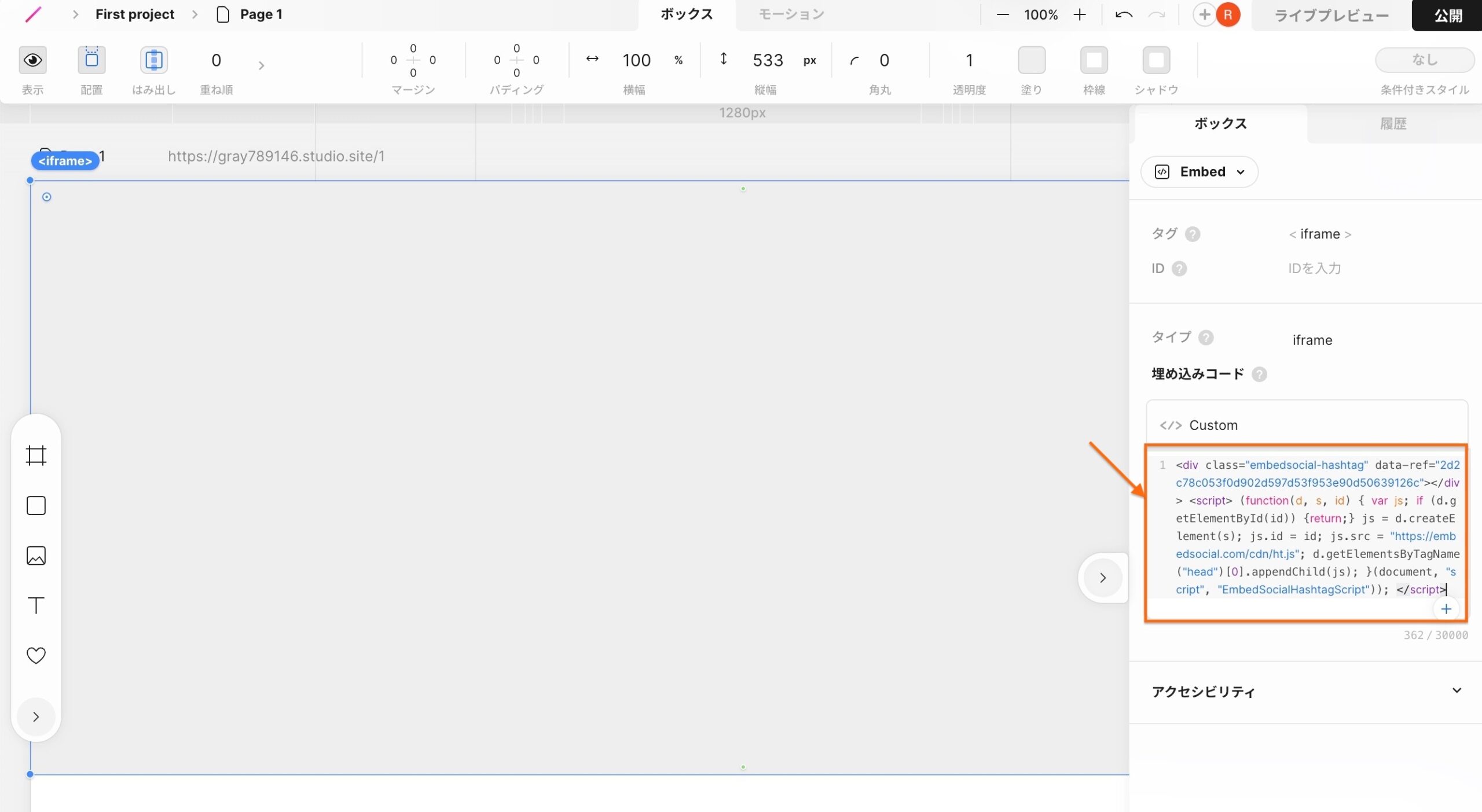This screenshot has height=812, width=1482.
Task: Change the タイプ iframe value
Action: [1312, 340]
